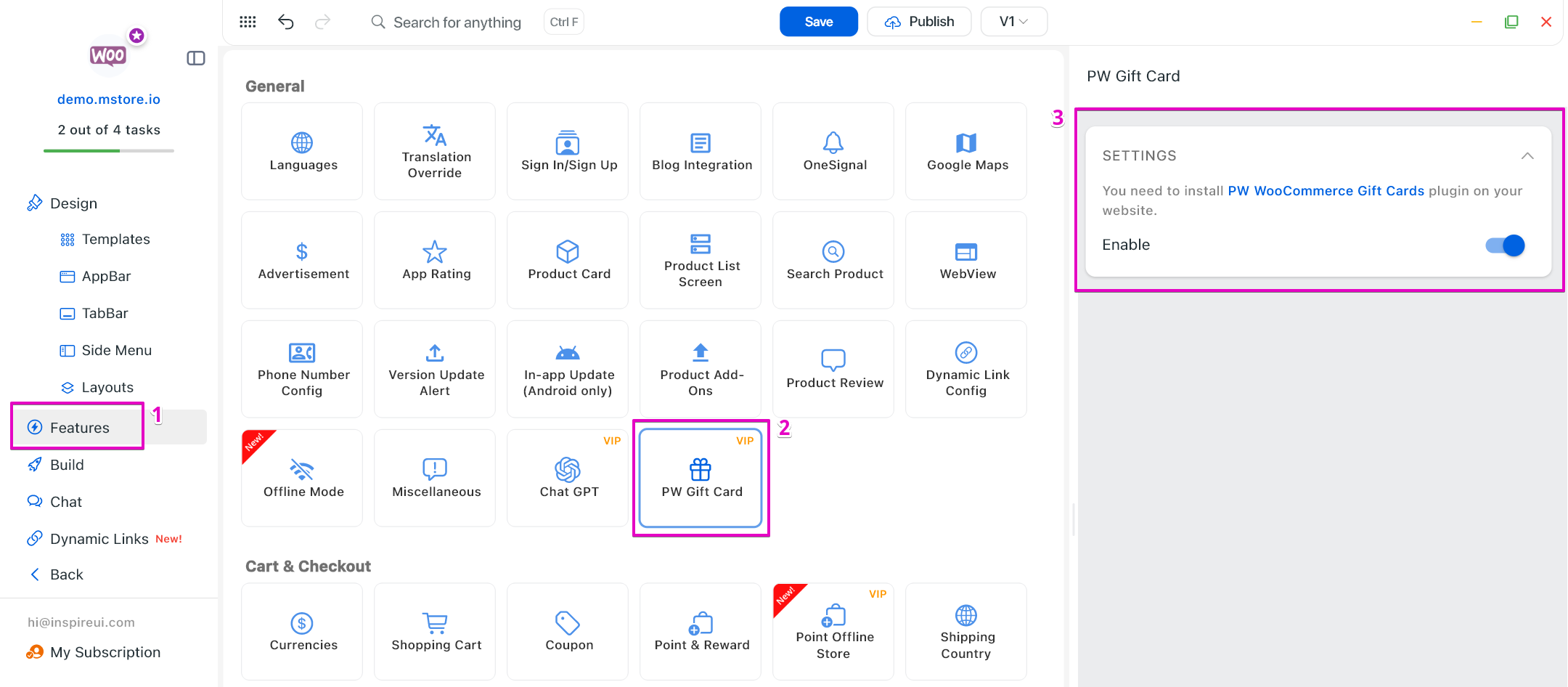The image size is (1568, 687).
Task: Publish the app with Publish button
Action: (919, 22)
